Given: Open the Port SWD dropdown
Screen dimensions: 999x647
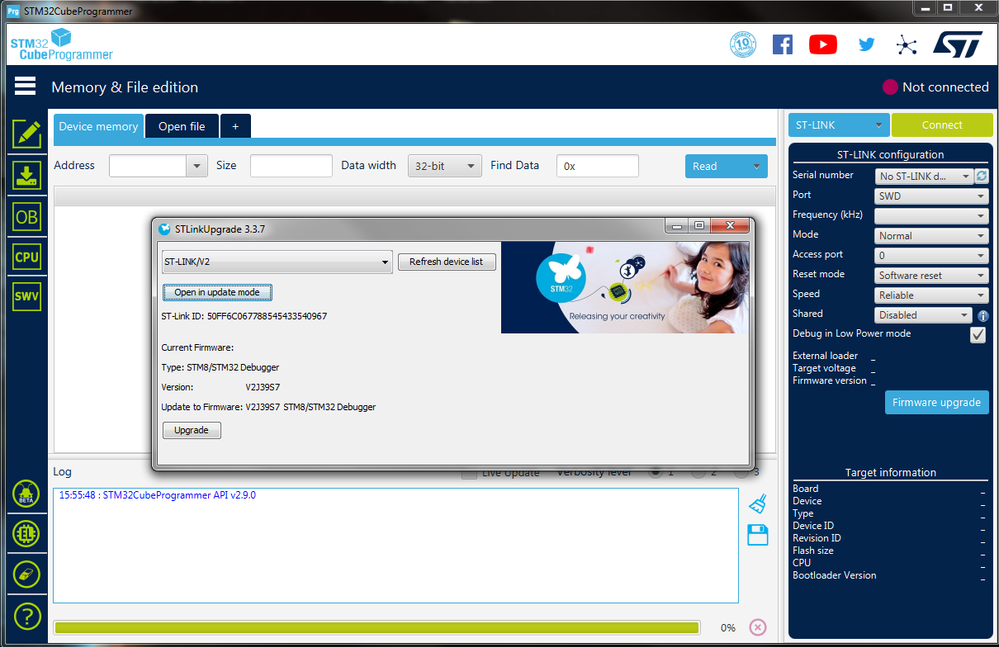Looking at the screenshot, I should coord(931,196).
